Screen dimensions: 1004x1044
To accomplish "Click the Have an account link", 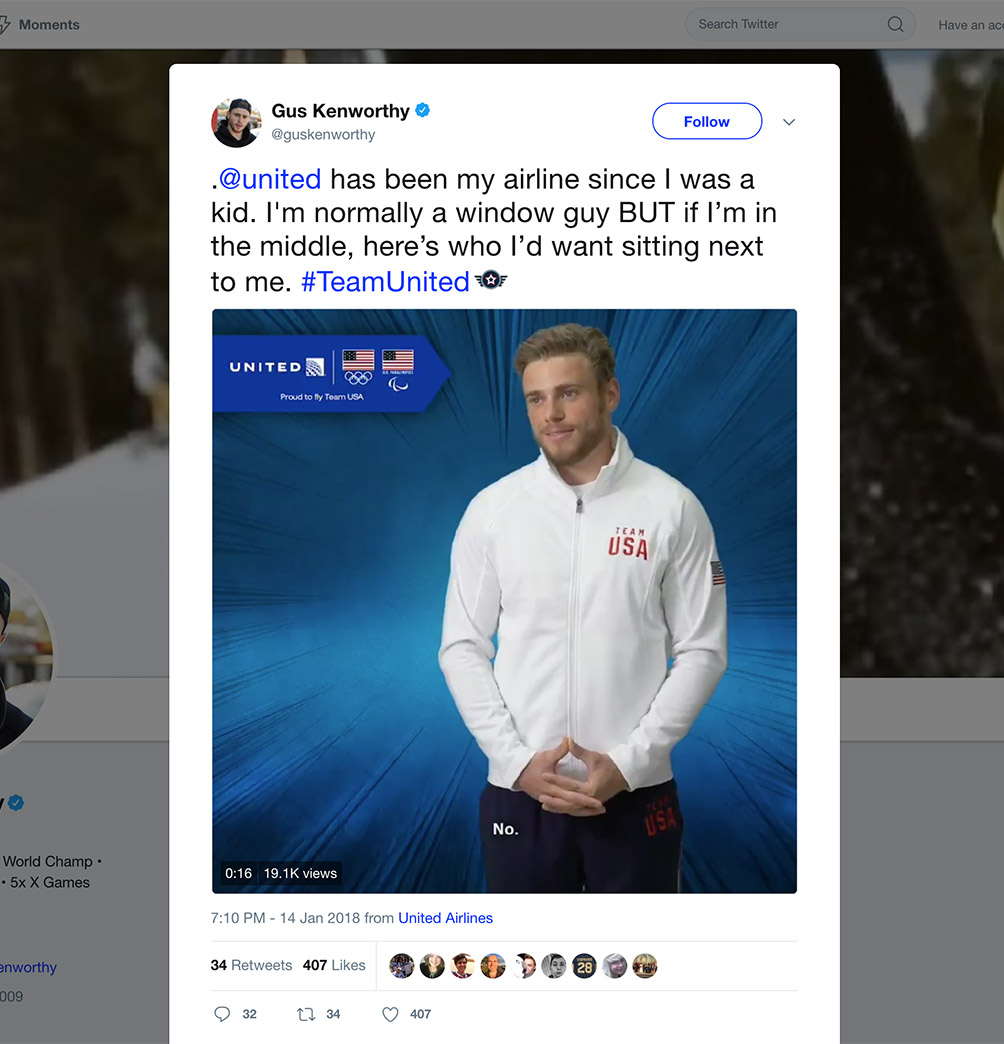I will click(x=970, y=25).
